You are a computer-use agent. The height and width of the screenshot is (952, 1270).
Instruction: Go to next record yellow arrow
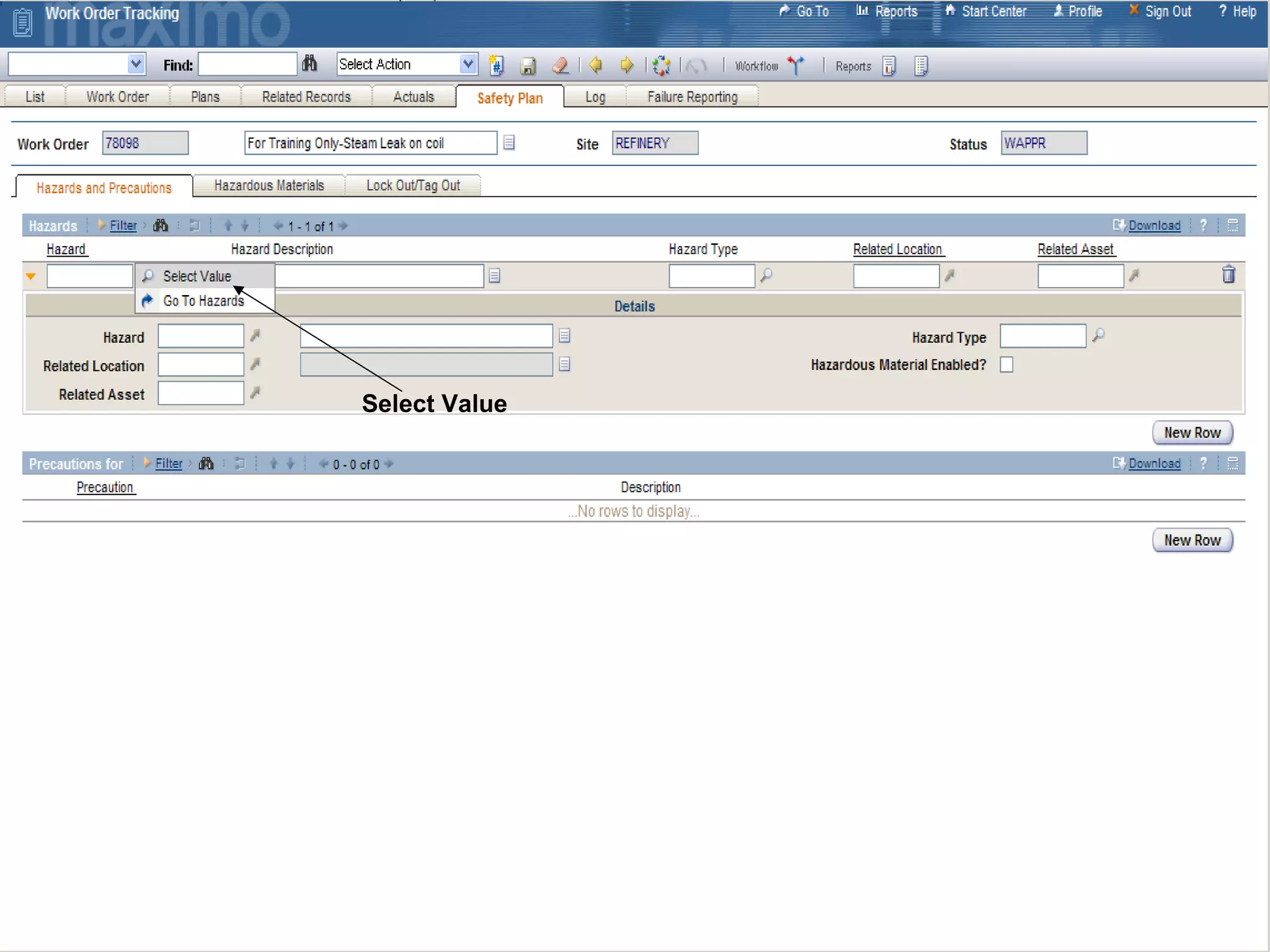click(627, 65)
